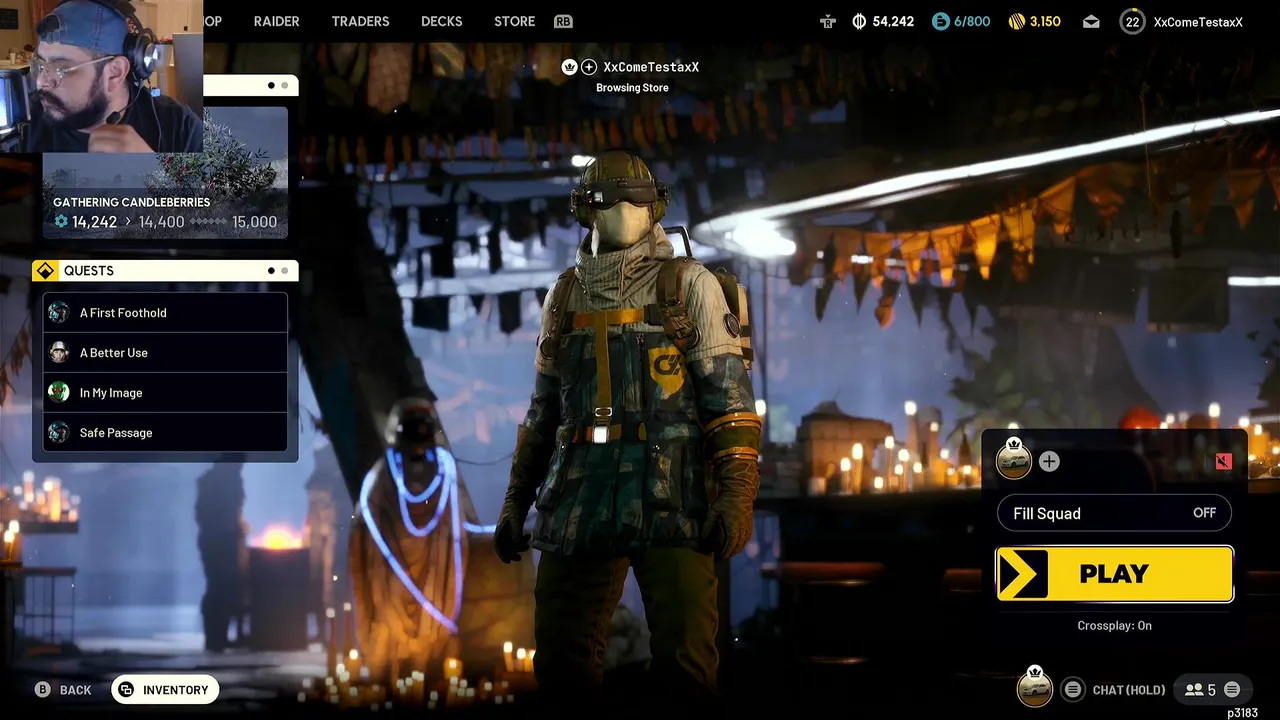Click avatar icon for A First Foothold
This screenshot has height=720, width=1280.
59,313
